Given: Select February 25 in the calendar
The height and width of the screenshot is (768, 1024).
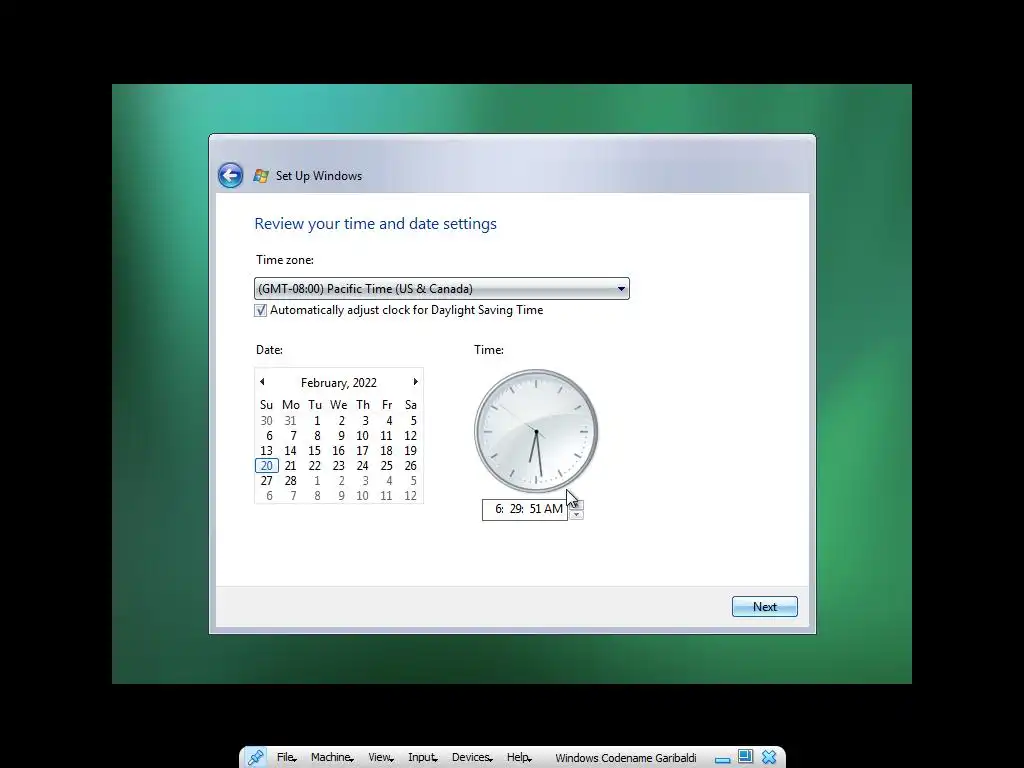Looking at the screenshot, I should (387, 466).
